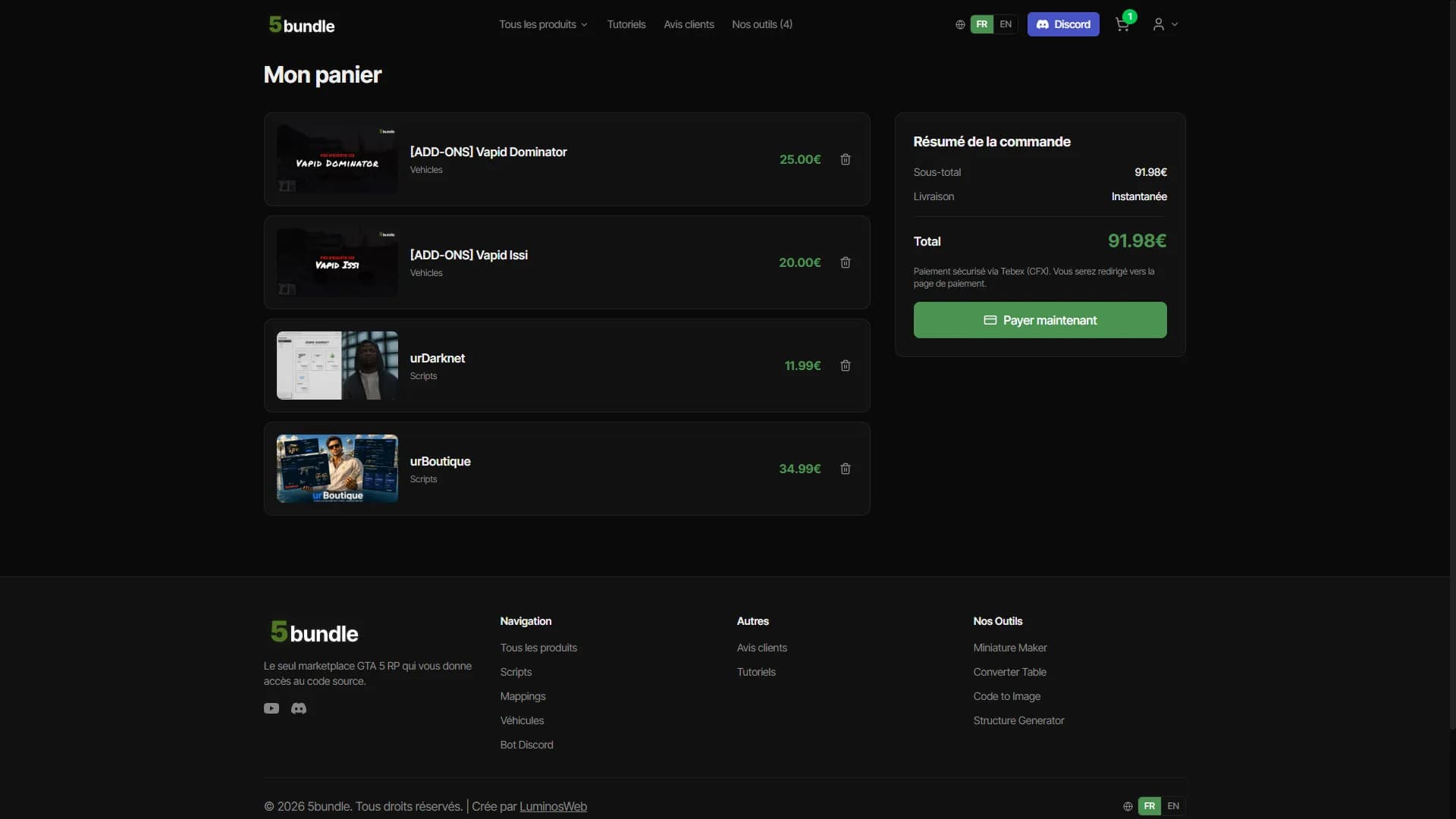Click the page vertical scrollbar
Viewport: 1456px width, 819px height.
point(1452,364)
